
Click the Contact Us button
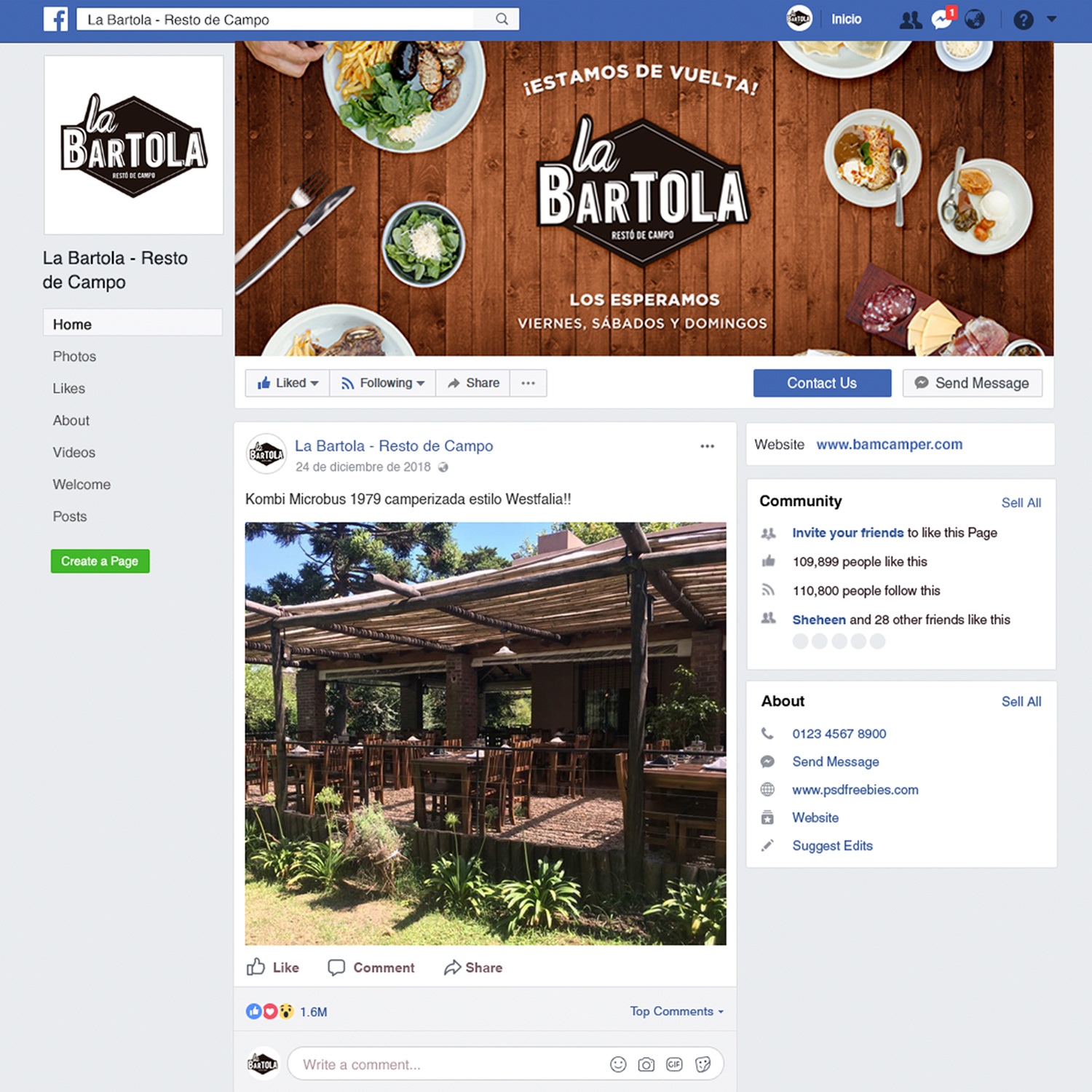(x=822, y=383)
